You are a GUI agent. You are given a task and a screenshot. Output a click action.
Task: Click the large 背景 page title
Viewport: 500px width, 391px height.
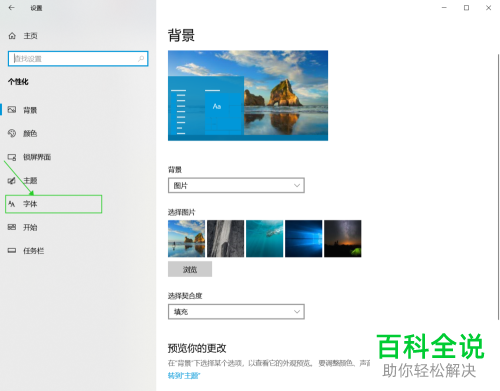pyautogui.click(x=181, y=35)
